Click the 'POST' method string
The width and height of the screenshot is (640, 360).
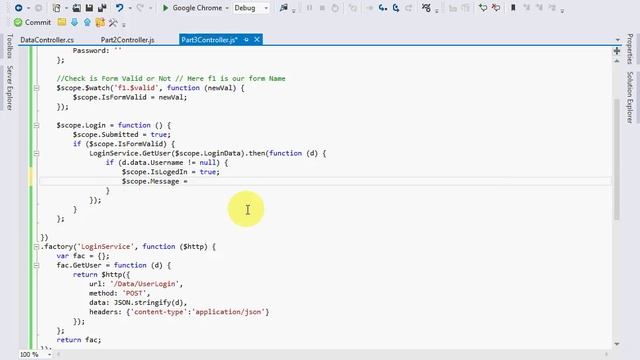click(134, 293)
